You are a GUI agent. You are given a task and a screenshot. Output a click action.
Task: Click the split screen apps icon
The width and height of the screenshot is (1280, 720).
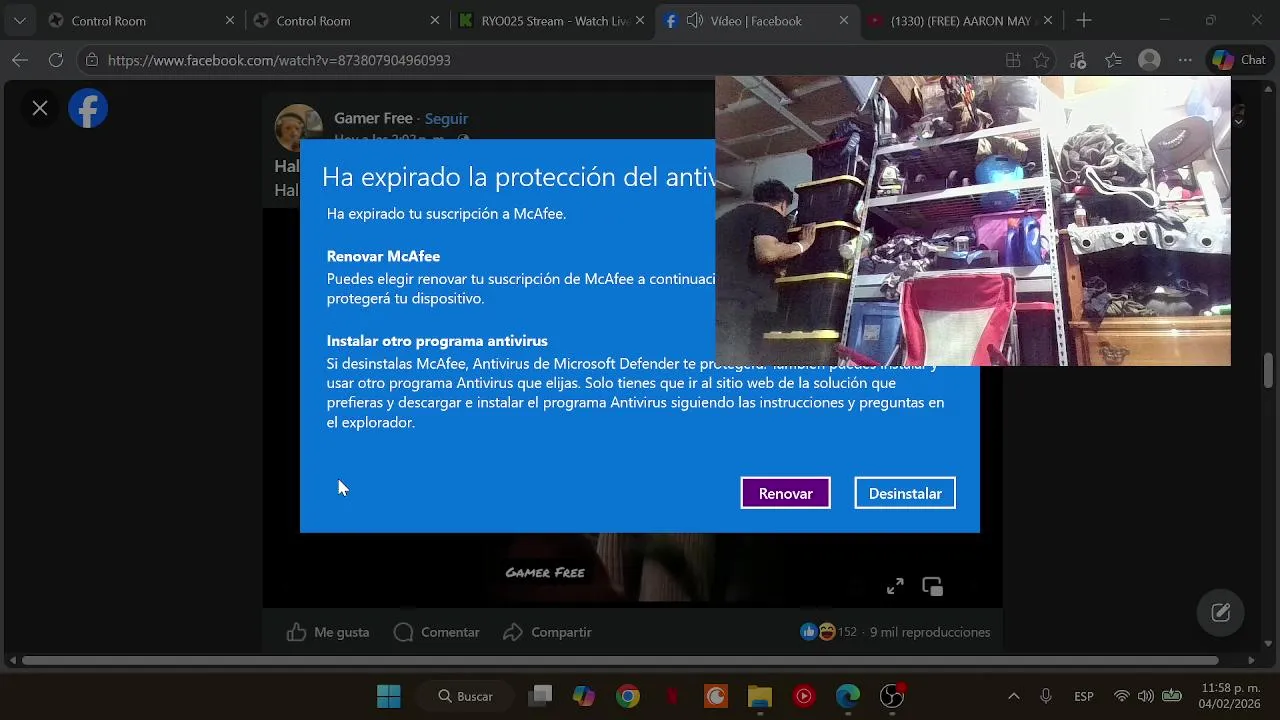click(1013, 60)
